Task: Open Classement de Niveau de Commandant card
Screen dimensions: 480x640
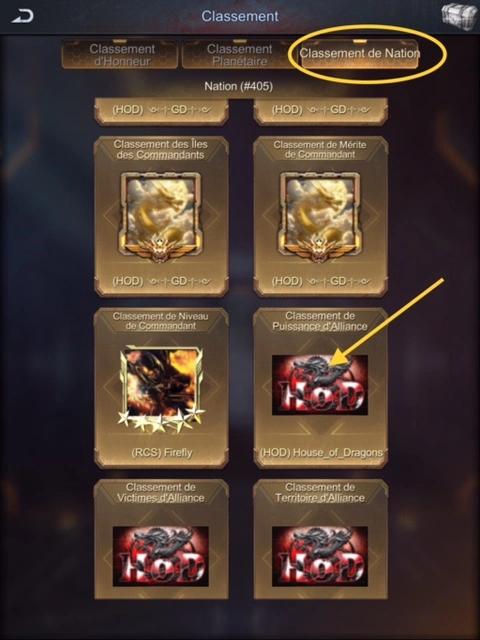Action: click(161, 388)
